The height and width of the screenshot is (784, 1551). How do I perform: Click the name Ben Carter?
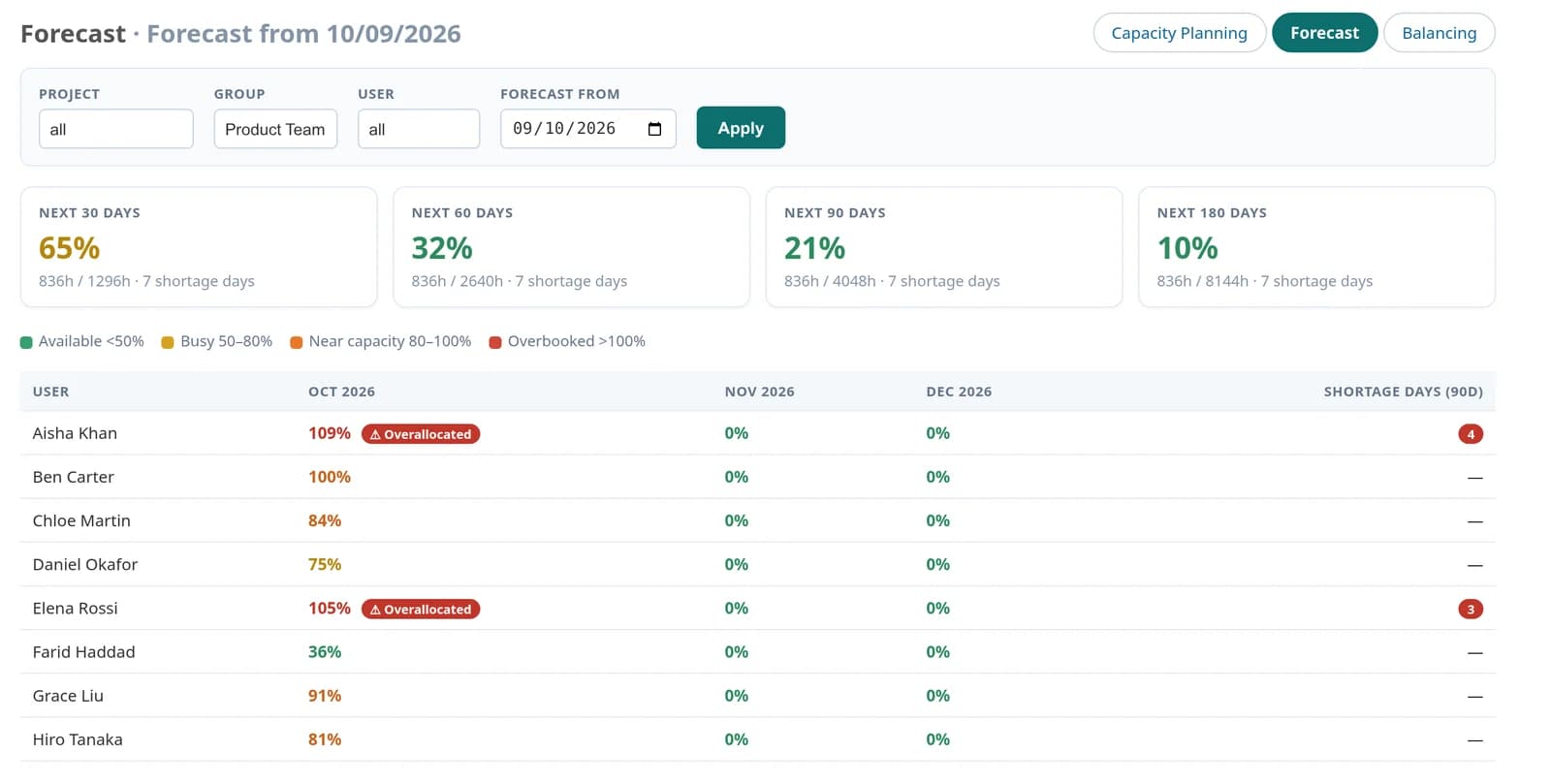click(74, 477)
